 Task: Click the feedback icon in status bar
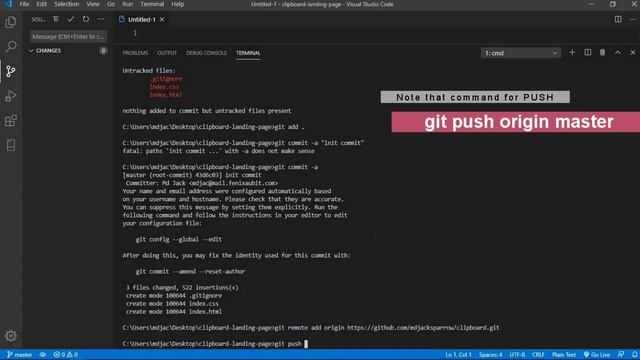(x=621, y=355)
